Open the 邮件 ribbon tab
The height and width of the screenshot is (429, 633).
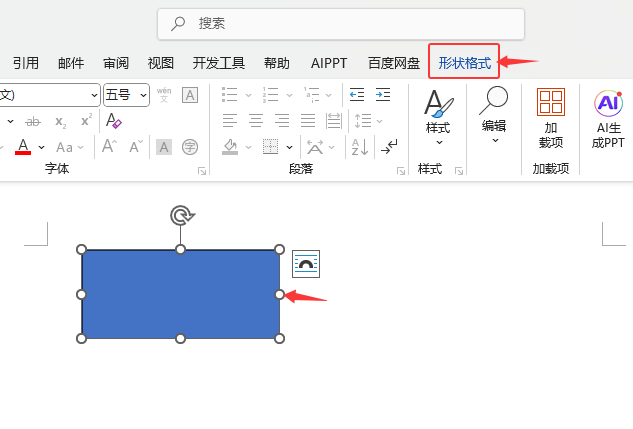71,63
